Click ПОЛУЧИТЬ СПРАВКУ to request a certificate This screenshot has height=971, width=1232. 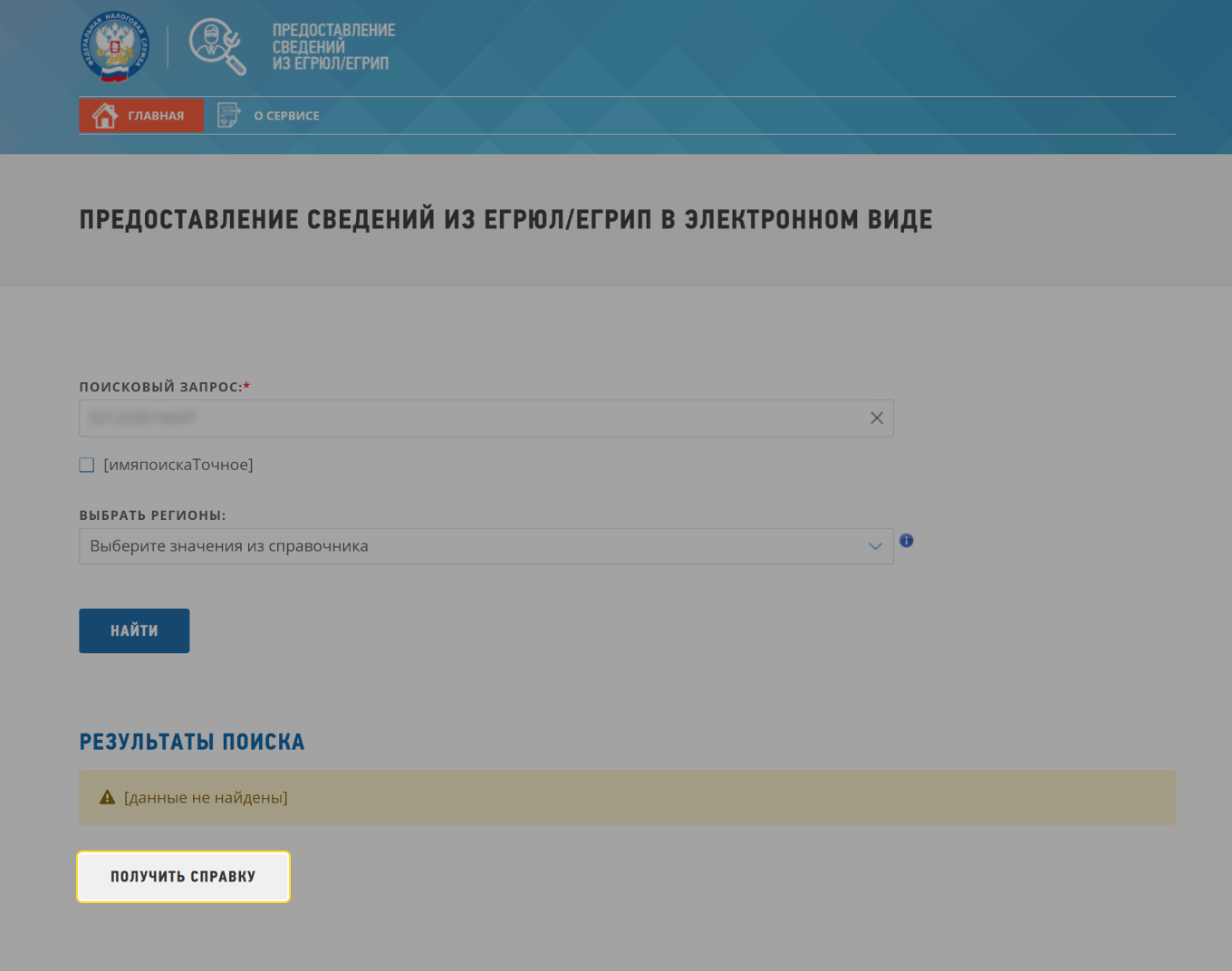pos(184,876)
